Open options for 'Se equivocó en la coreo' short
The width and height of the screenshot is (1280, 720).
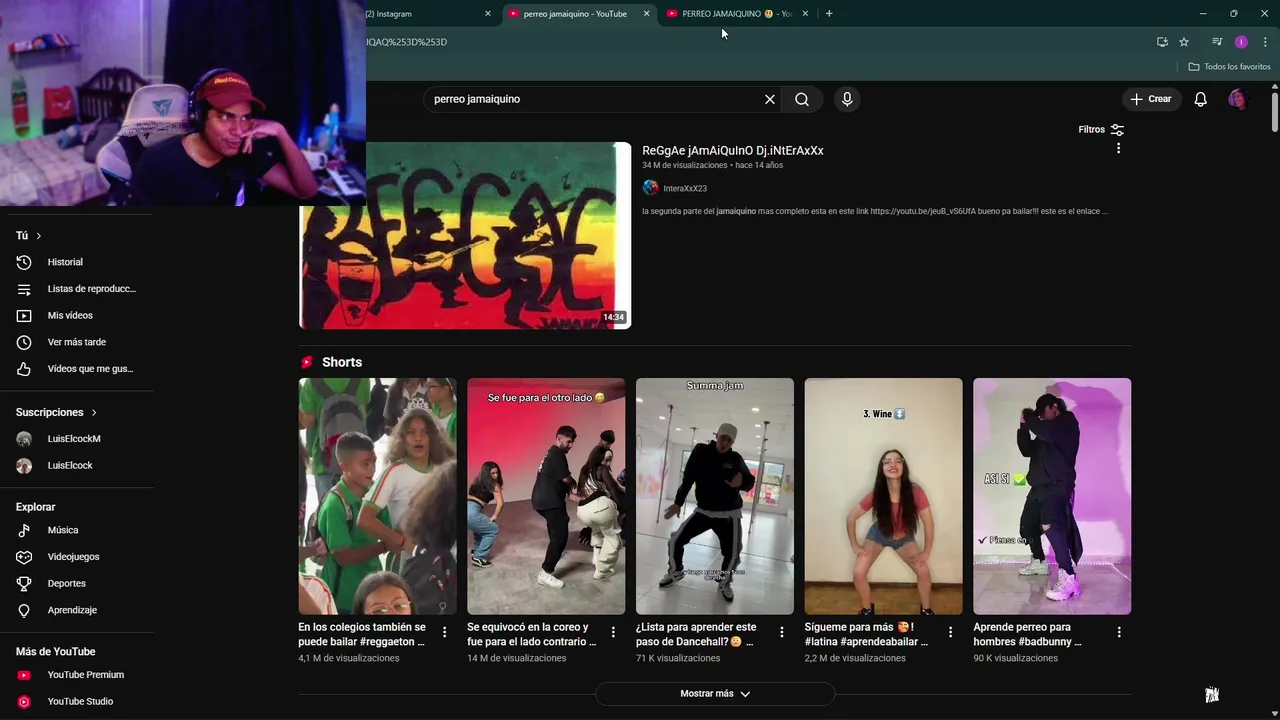613,632
